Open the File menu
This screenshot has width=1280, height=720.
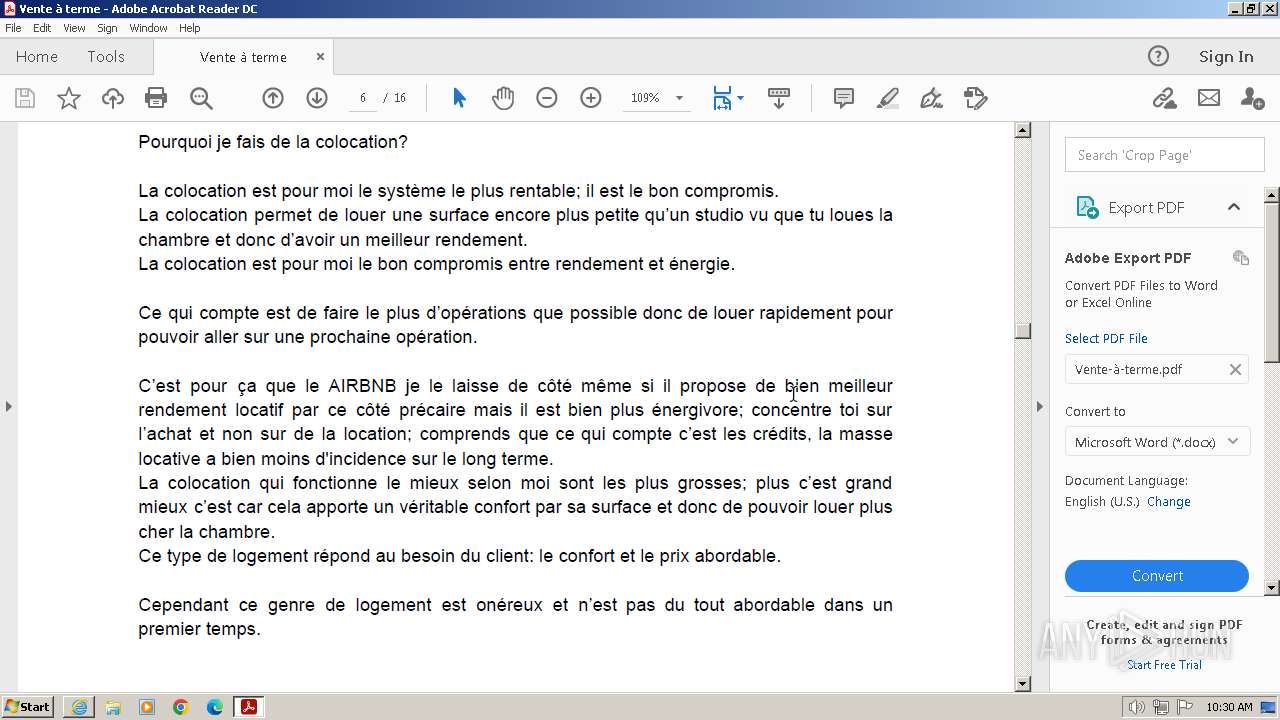click(13, 28)
